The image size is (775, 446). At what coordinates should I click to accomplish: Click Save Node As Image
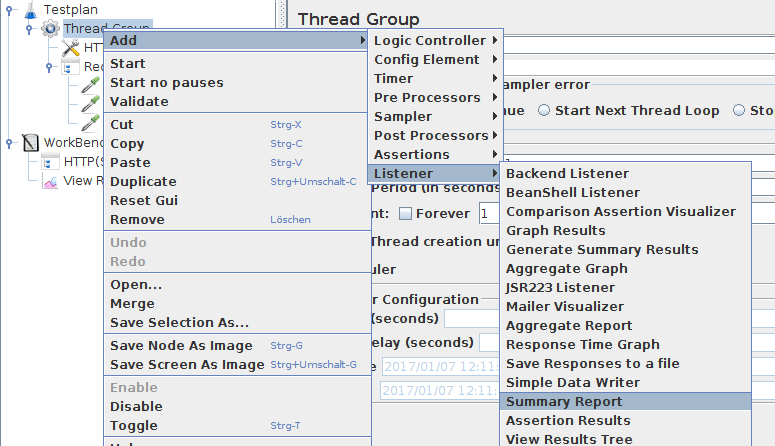pos(180,345)
